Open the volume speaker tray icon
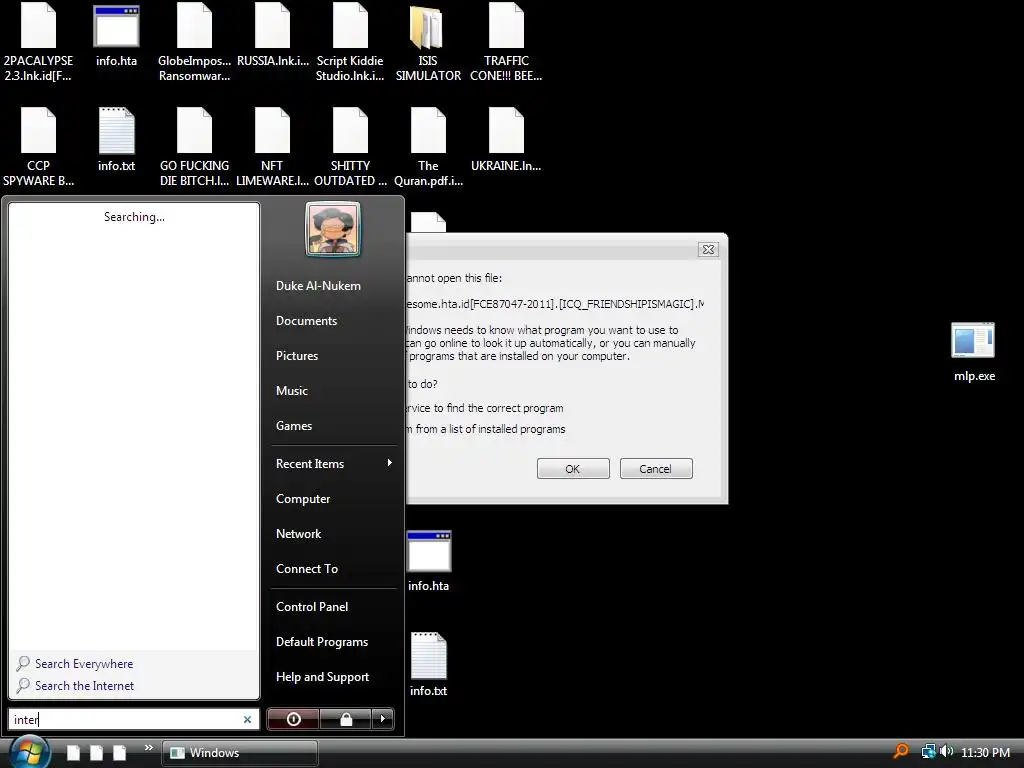Viewport: 1024px width, 768px height. [x=946, y=752]
